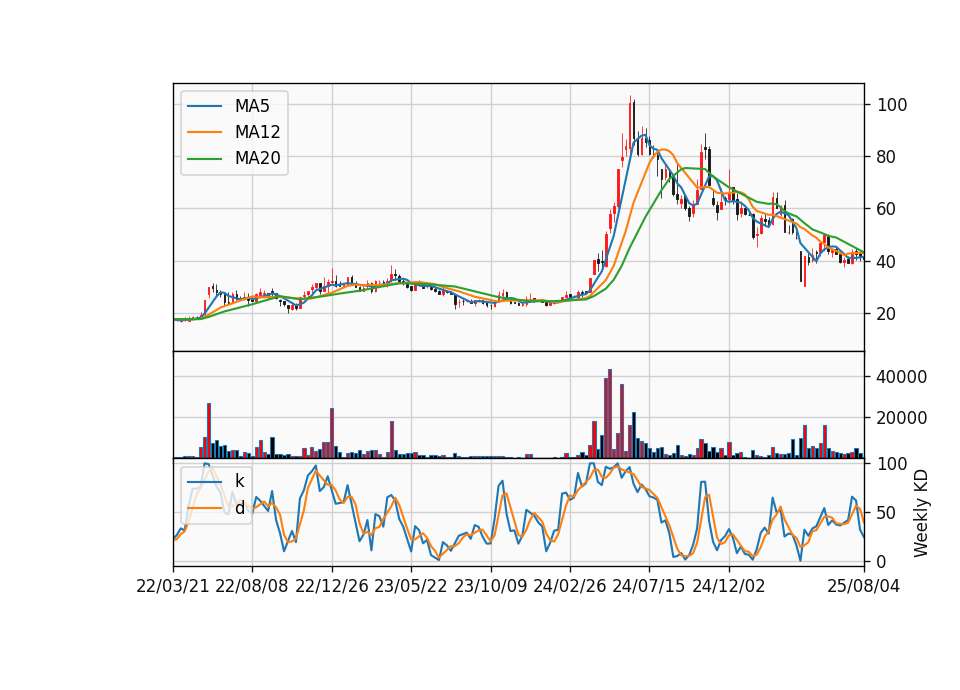Click the KD axis value 0
960x690 pixels.
pos(882,561)
